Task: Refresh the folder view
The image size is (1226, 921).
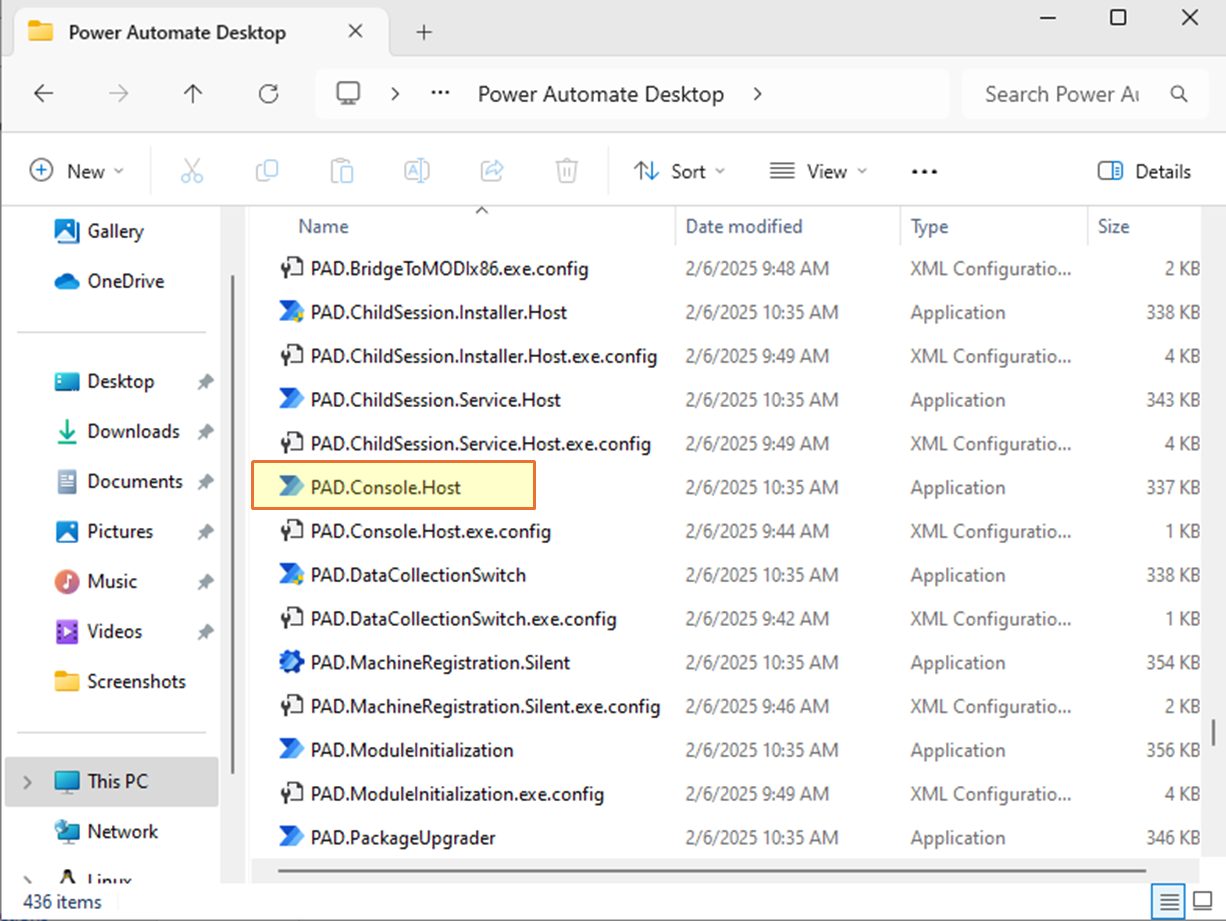Action: (x=268, y=94)
